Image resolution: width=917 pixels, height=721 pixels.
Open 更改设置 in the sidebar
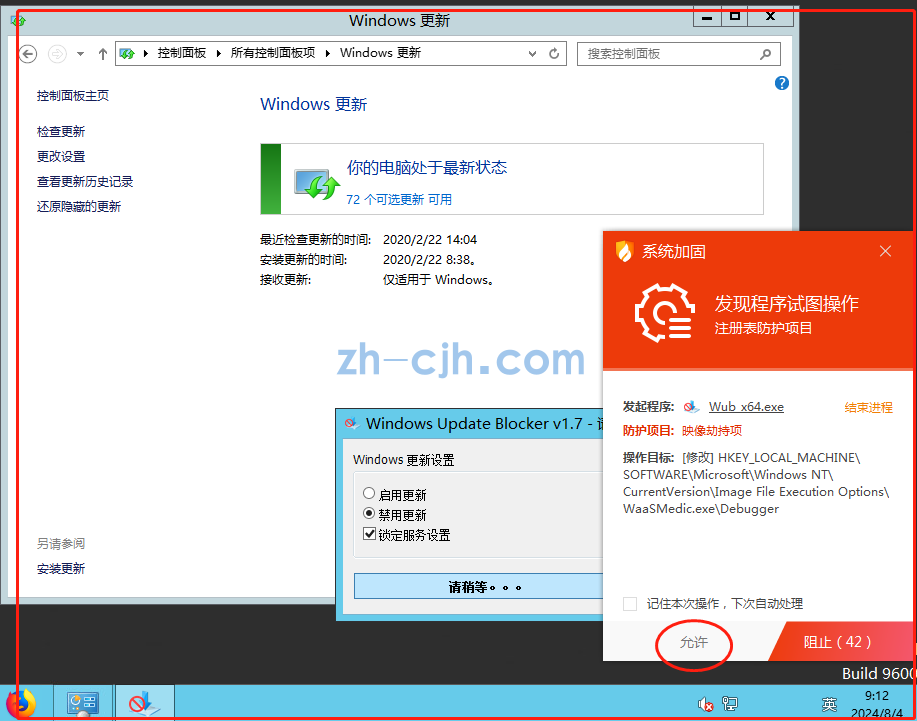(61, 157)
